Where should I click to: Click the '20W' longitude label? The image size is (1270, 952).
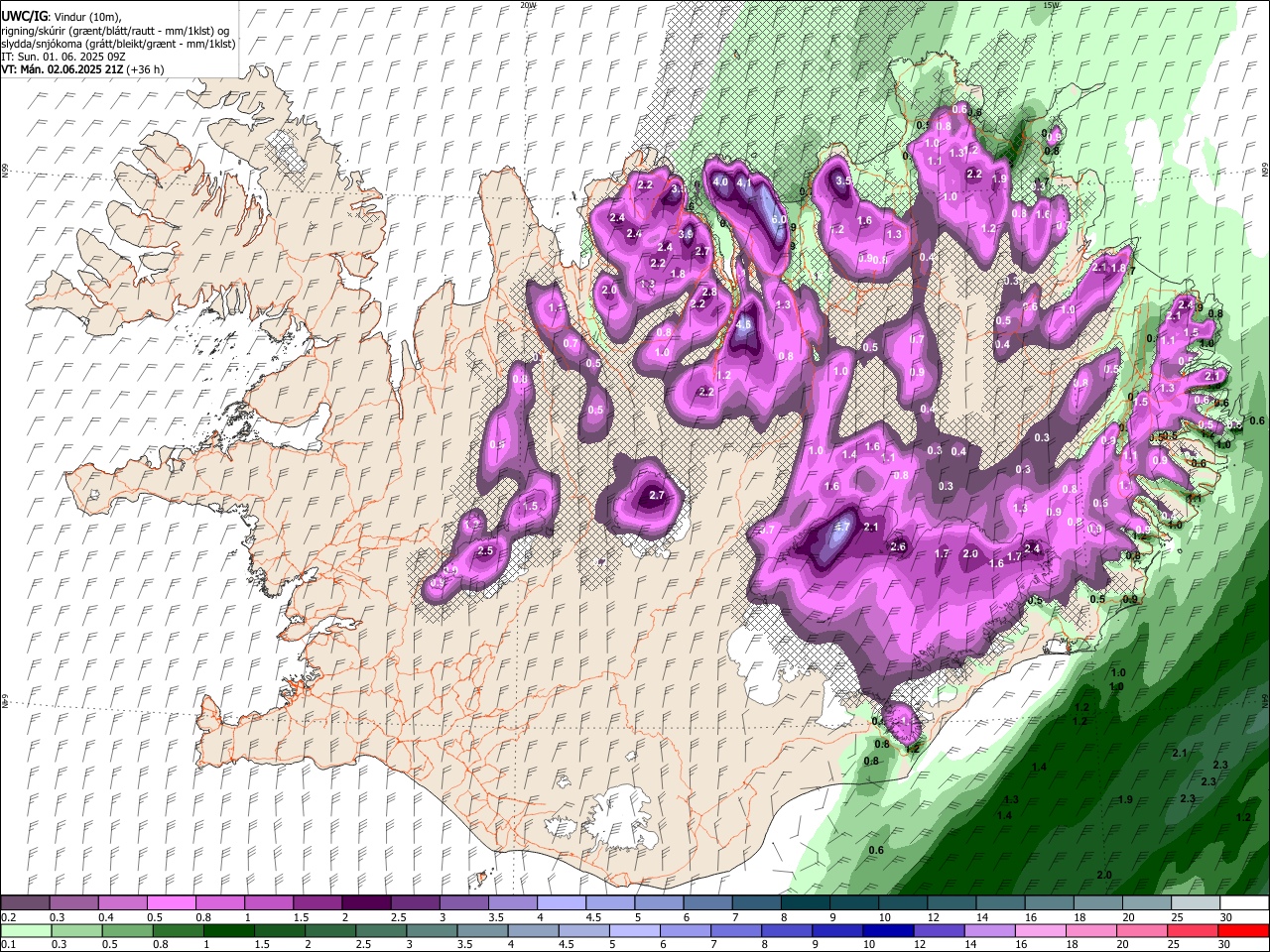tap(528, 5)
